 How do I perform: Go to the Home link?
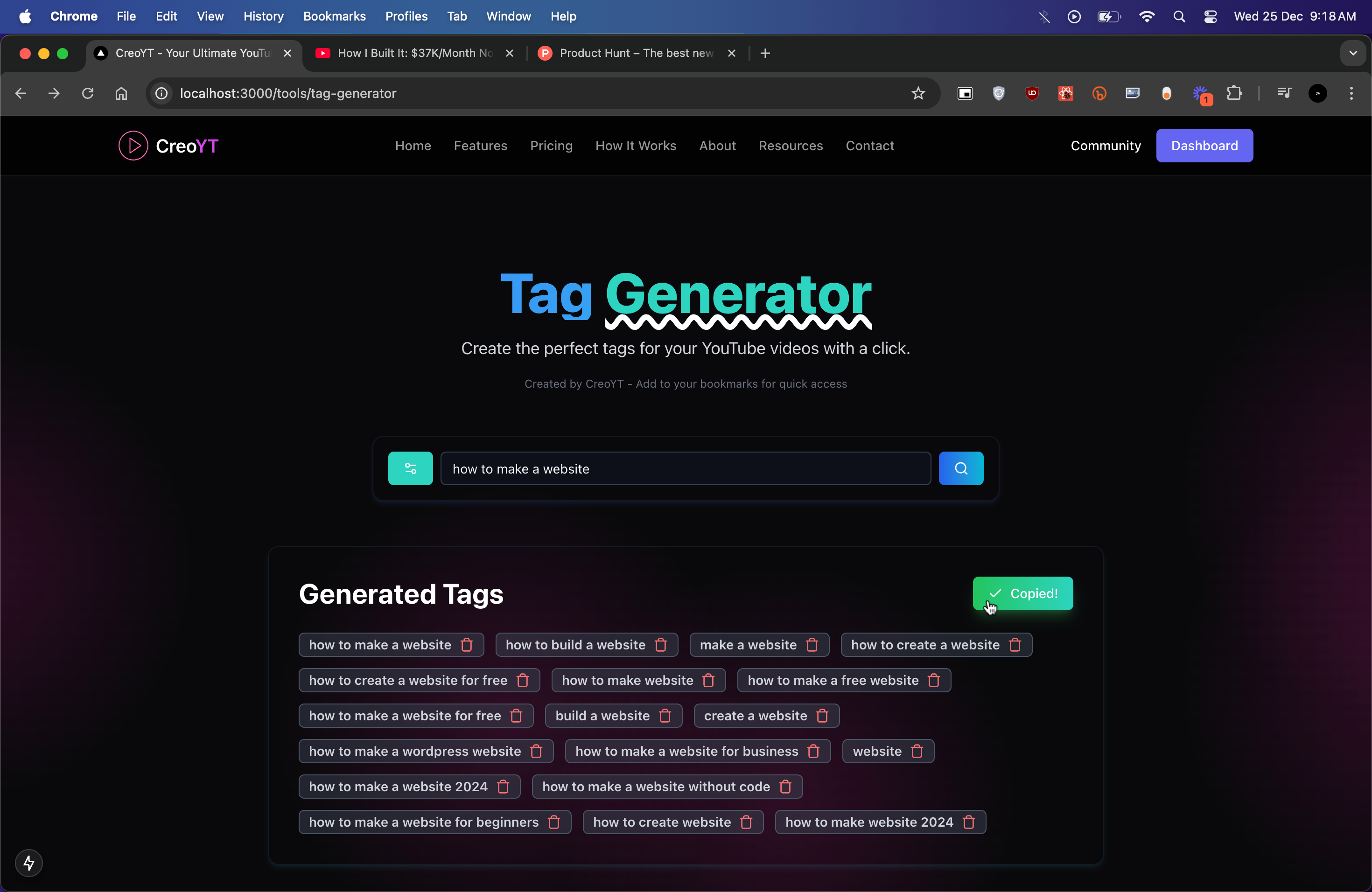(x=413, y=145)
